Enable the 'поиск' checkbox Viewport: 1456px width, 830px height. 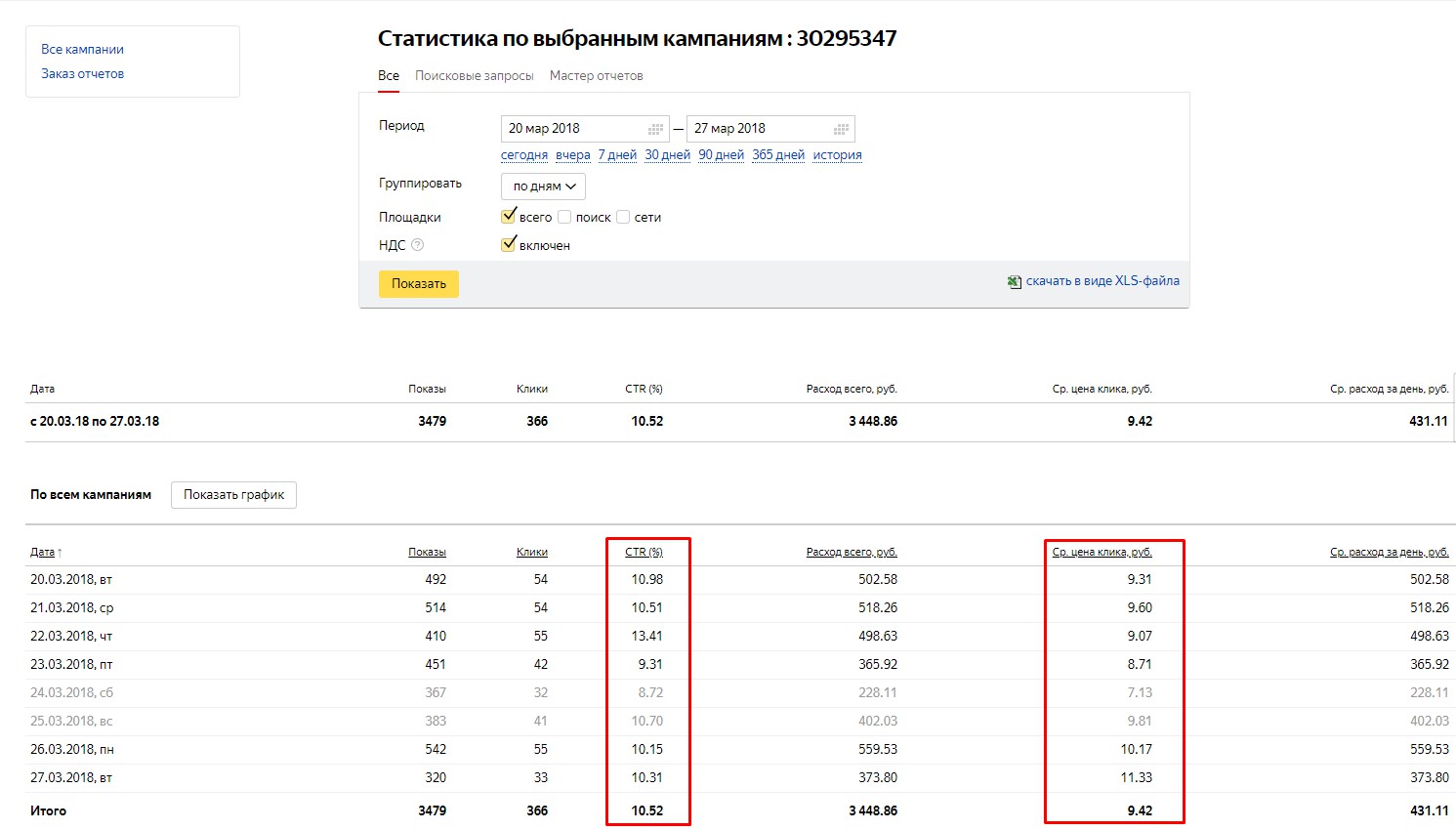pyautogui.click(x=564, y=217)
